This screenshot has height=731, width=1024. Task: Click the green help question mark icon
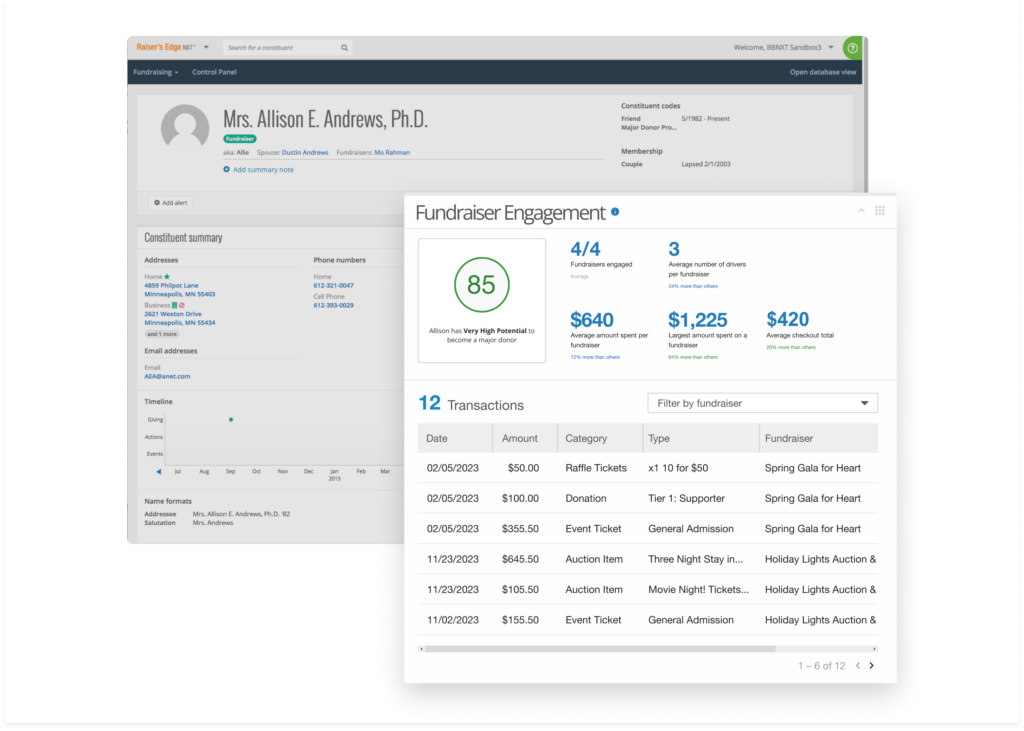point(852,47)
